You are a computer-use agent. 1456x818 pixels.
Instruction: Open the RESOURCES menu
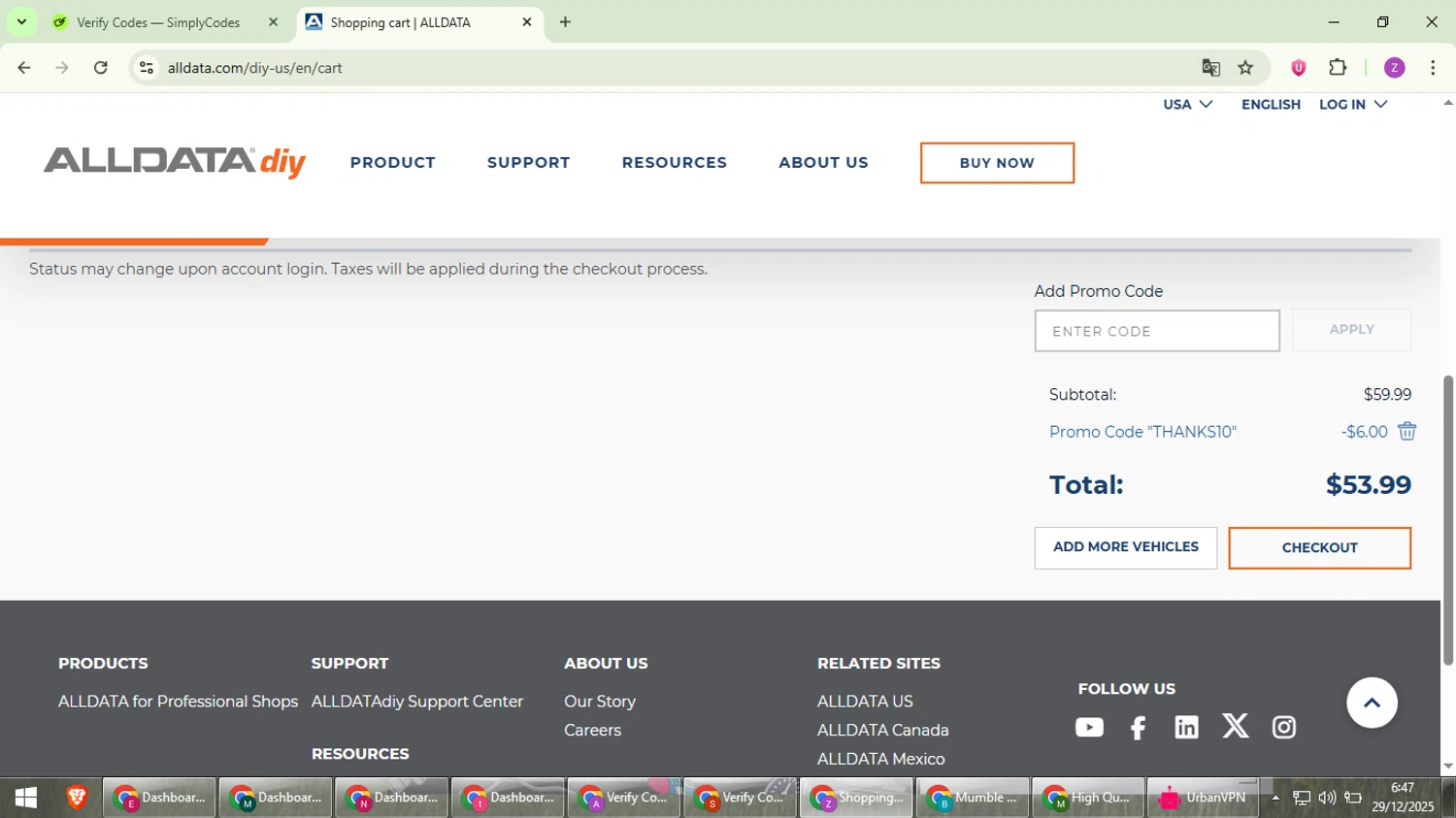pyautogui.click(x=675, y=163)
